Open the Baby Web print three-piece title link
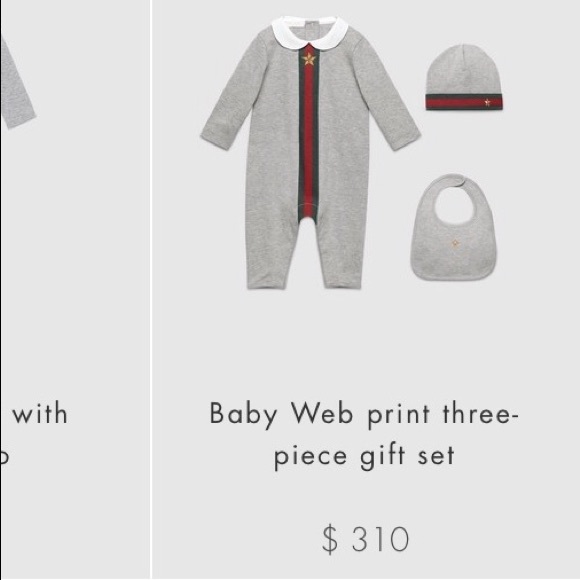The image size is (580, 580). (x=364, y=434)
